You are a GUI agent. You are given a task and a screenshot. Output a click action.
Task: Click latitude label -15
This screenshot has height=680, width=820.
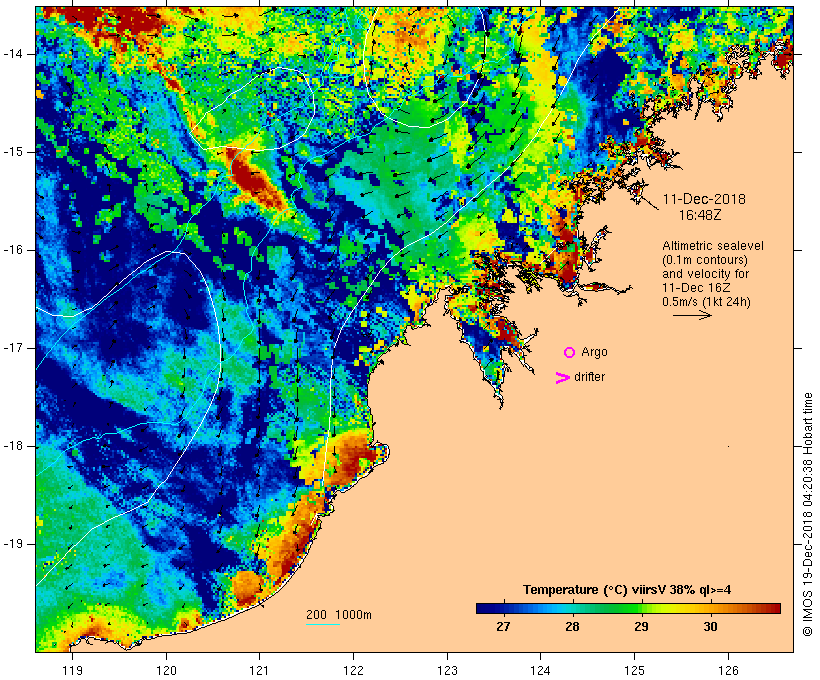point(12,152)
